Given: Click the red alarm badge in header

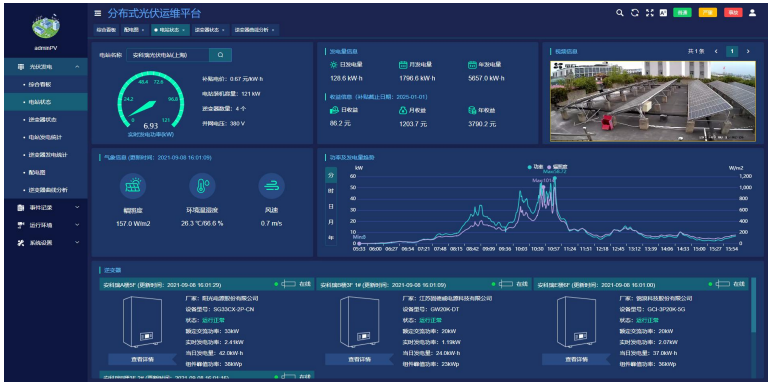Looking at the screenshot, I should 733,13.
